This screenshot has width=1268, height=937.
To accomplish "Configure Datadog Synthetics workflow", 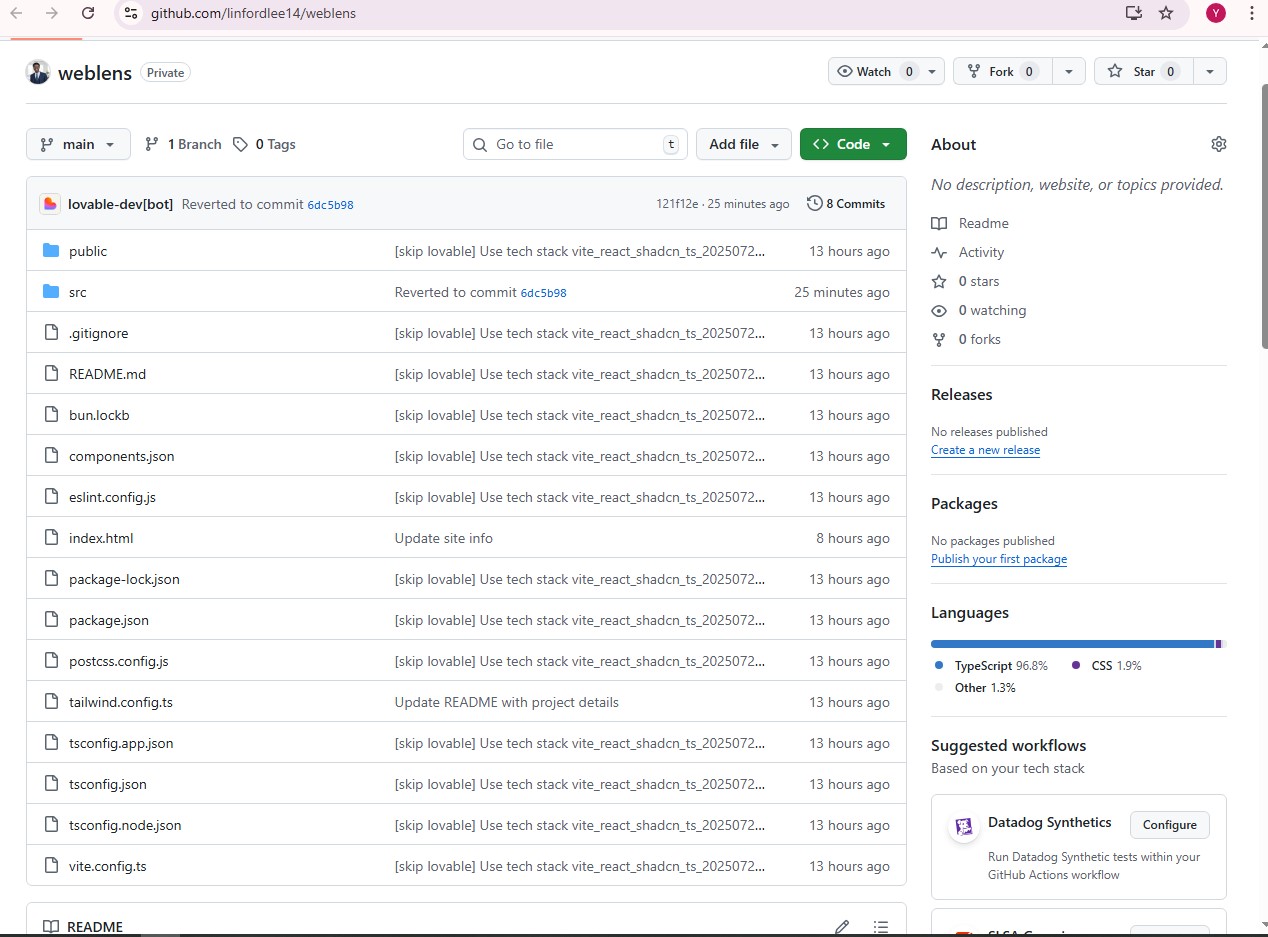I will (x=1169, y=825).
